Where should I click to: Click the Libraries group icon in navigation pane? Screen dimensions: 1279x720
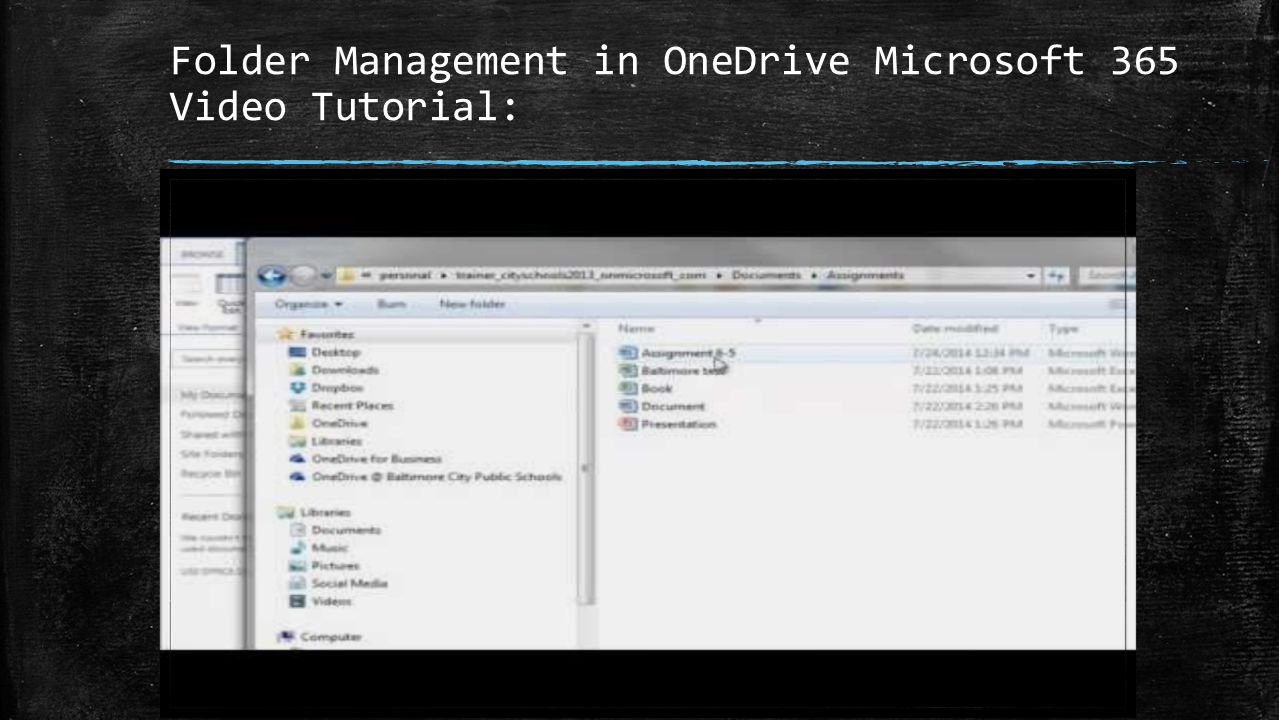pos(284,512)
